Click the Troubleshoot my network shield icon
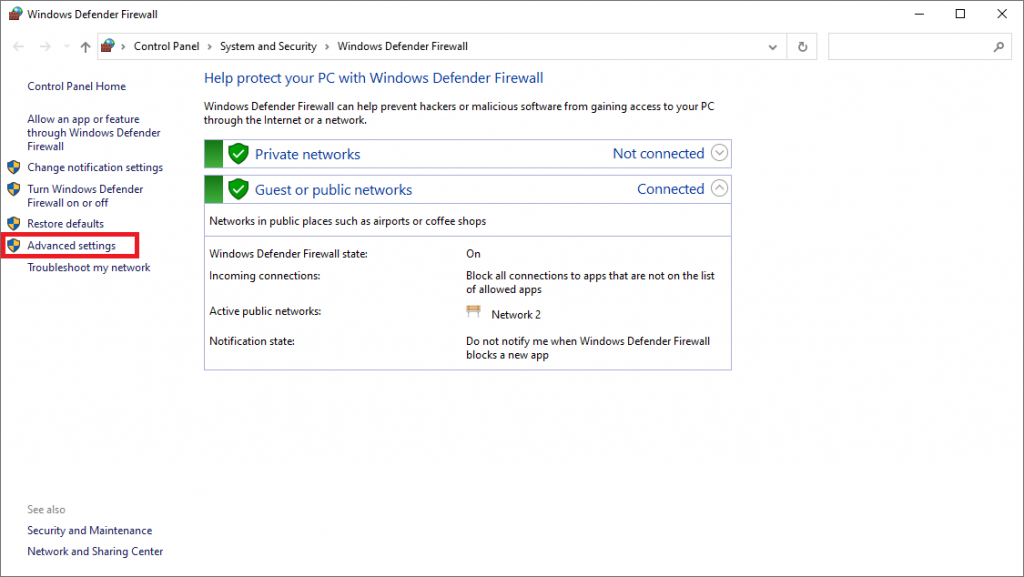The width and height of the screenshot is (1024, 577). (13, 267)
